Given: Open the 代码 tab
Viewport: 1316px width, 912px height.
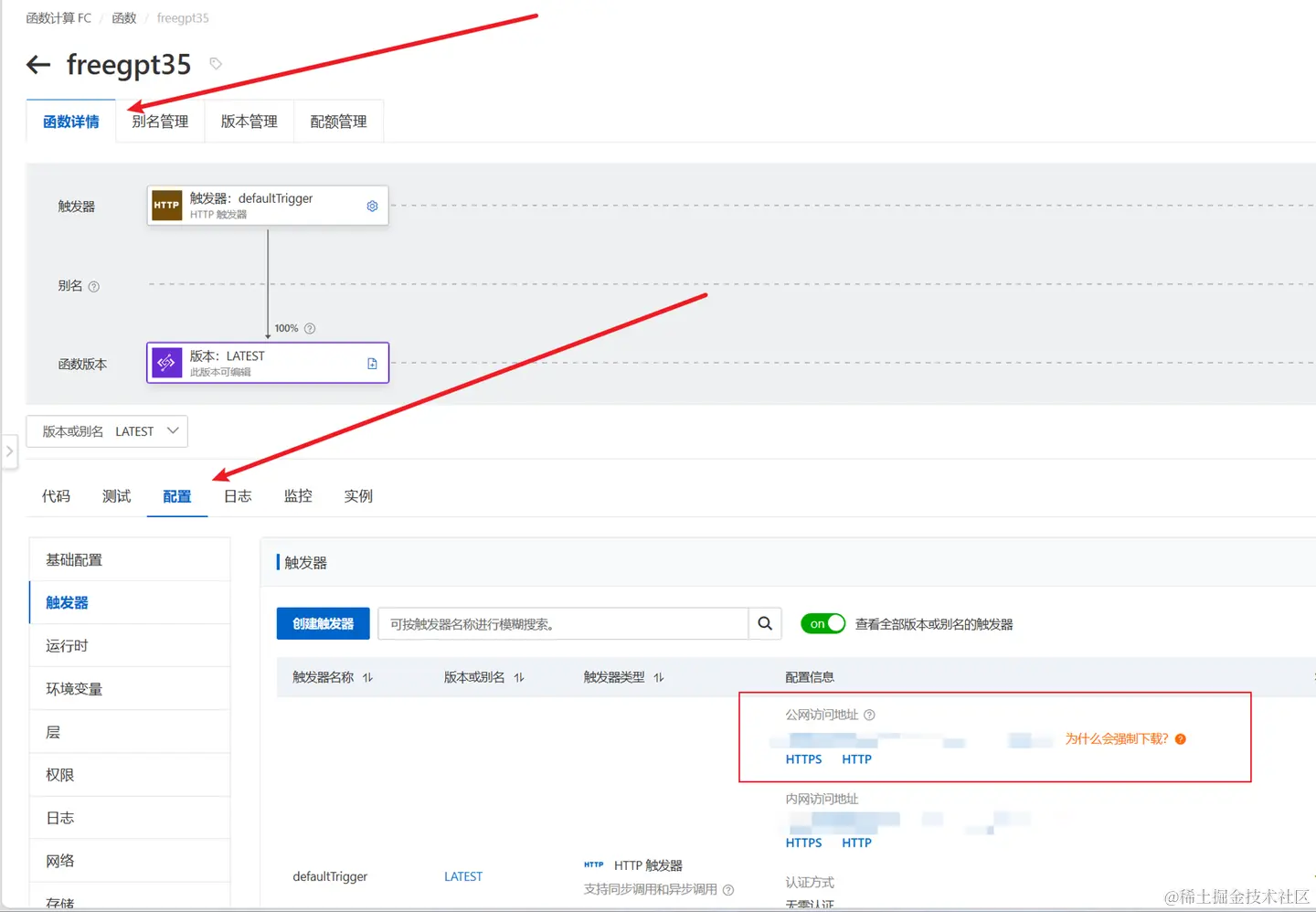Looking at the screenshot, I should pyautogui.click(x=56, y=496).
